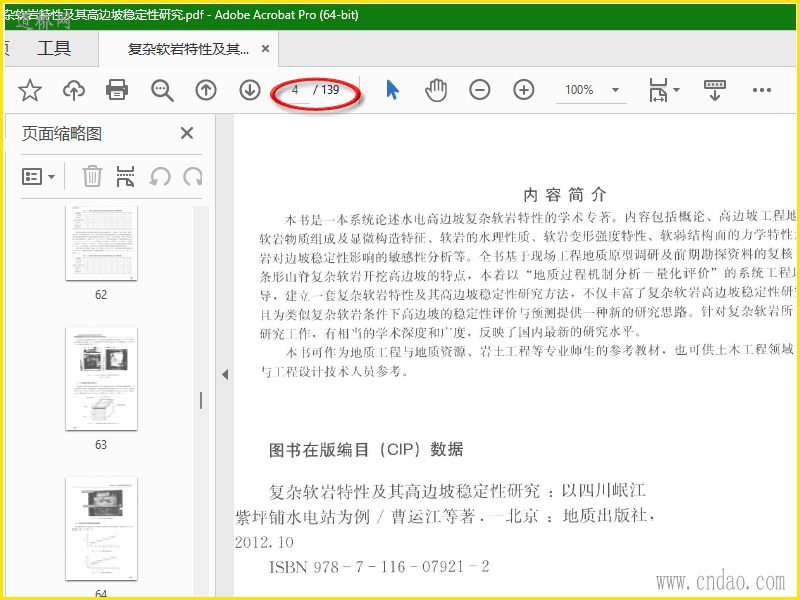Go to the previous page with up arrow
Viewport: 800px width, 600px height.
[206, 90]
